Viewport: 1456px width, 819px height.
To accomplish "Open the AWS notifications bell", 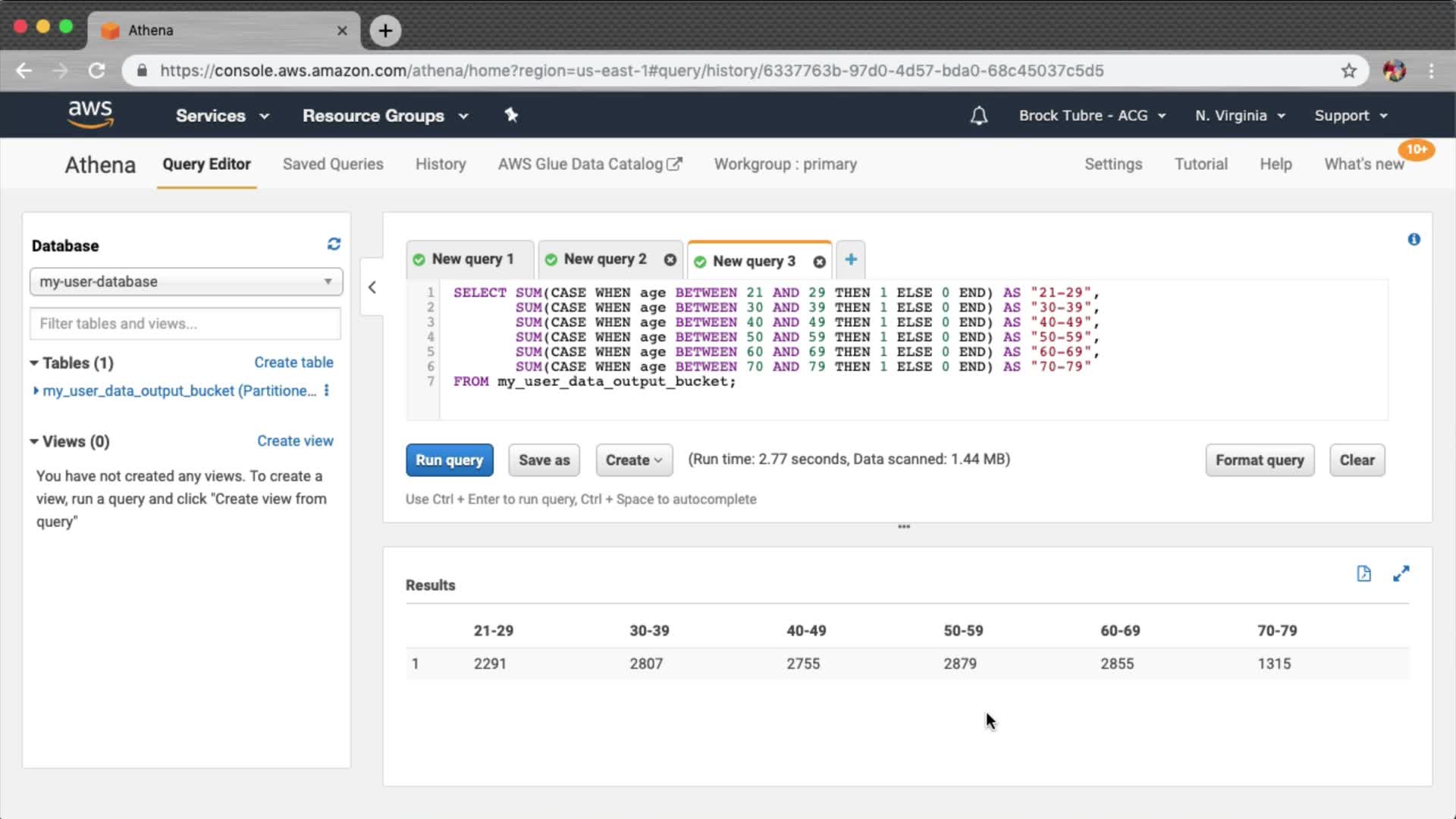I will point(979,116).
